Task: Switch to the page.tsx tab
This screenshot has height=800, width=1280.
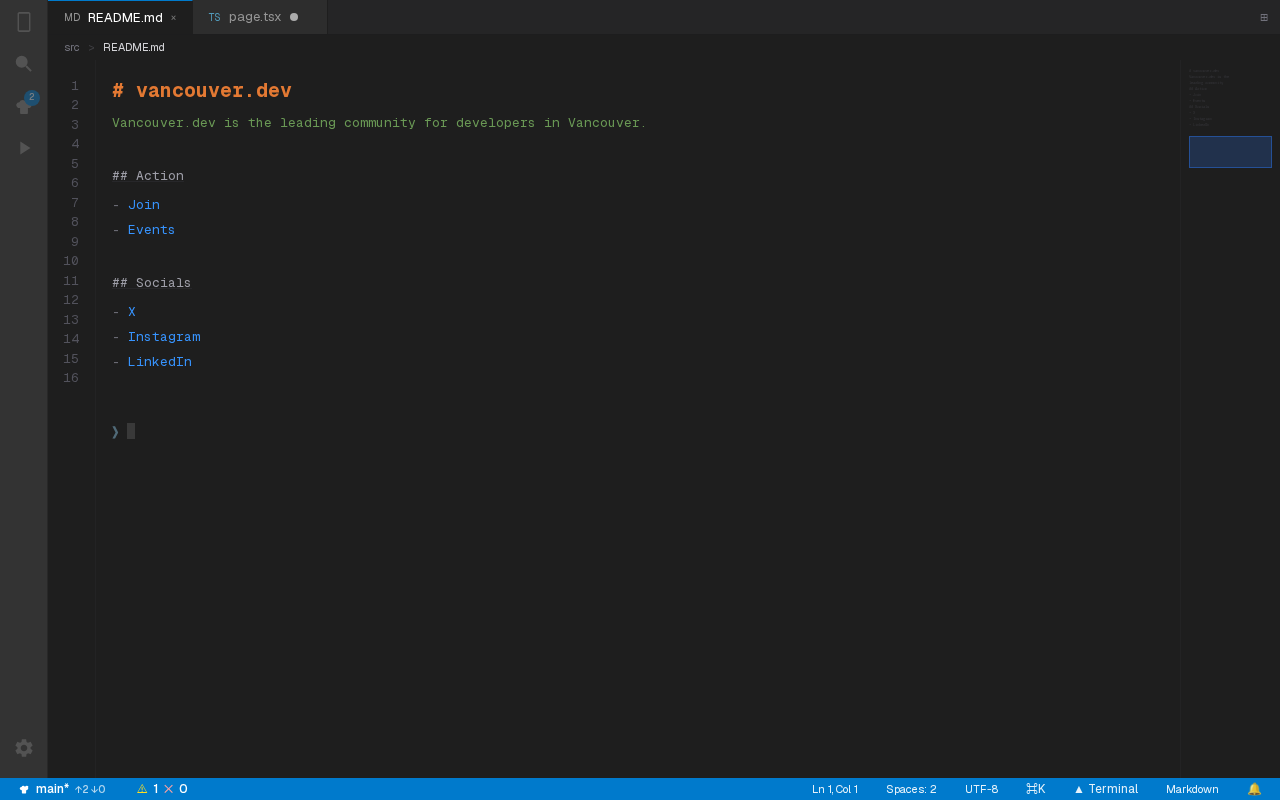Action: 254,17
